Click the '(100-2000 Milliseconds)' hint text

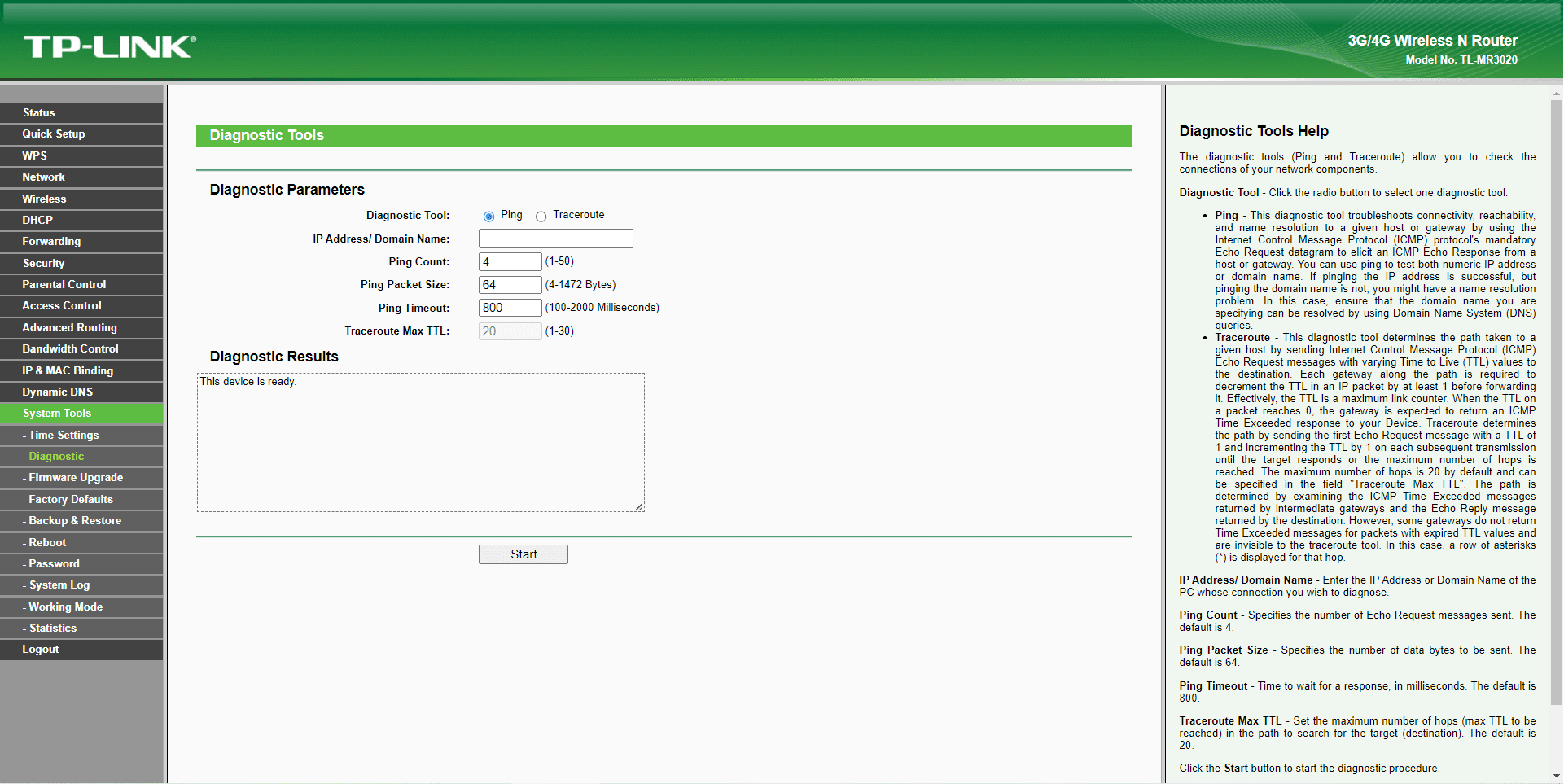[x=602, y=308]
